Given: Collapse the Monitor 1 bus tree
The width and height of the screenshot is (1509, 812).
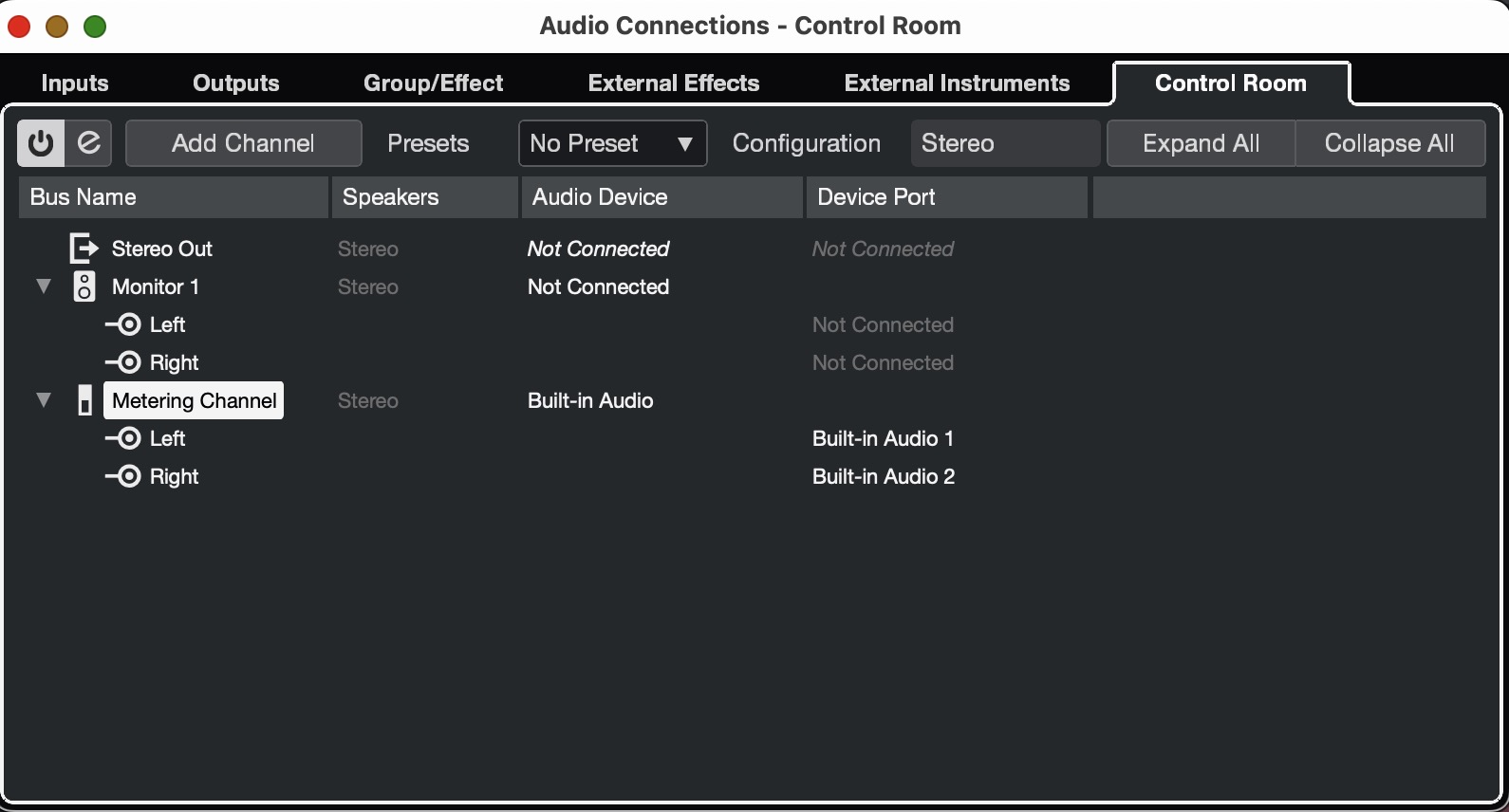Looking at the screenshot, I should pyautogui.click(x=44, y=286).
